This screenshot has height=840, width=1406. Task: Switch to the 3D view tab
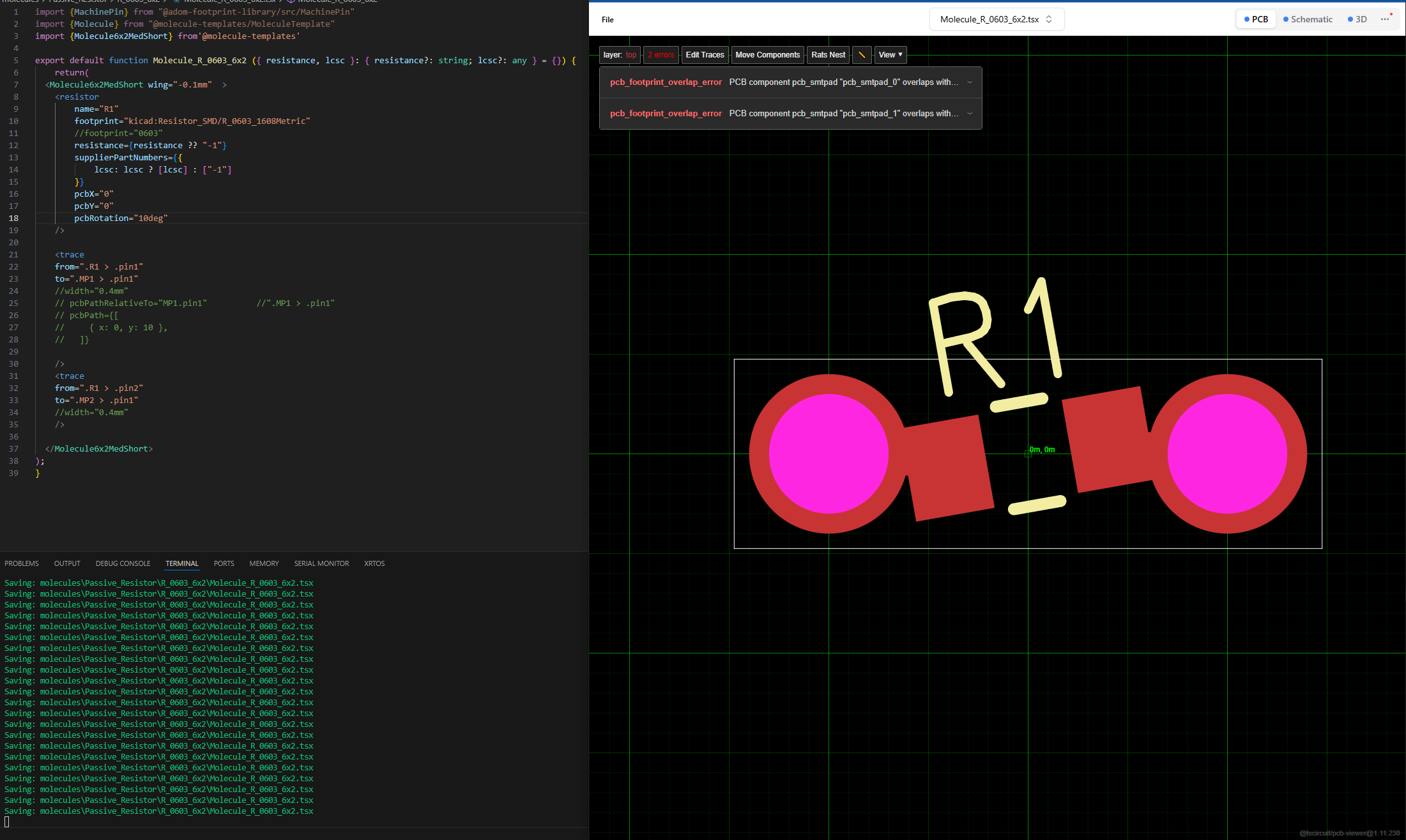[x=1357, y=19]
